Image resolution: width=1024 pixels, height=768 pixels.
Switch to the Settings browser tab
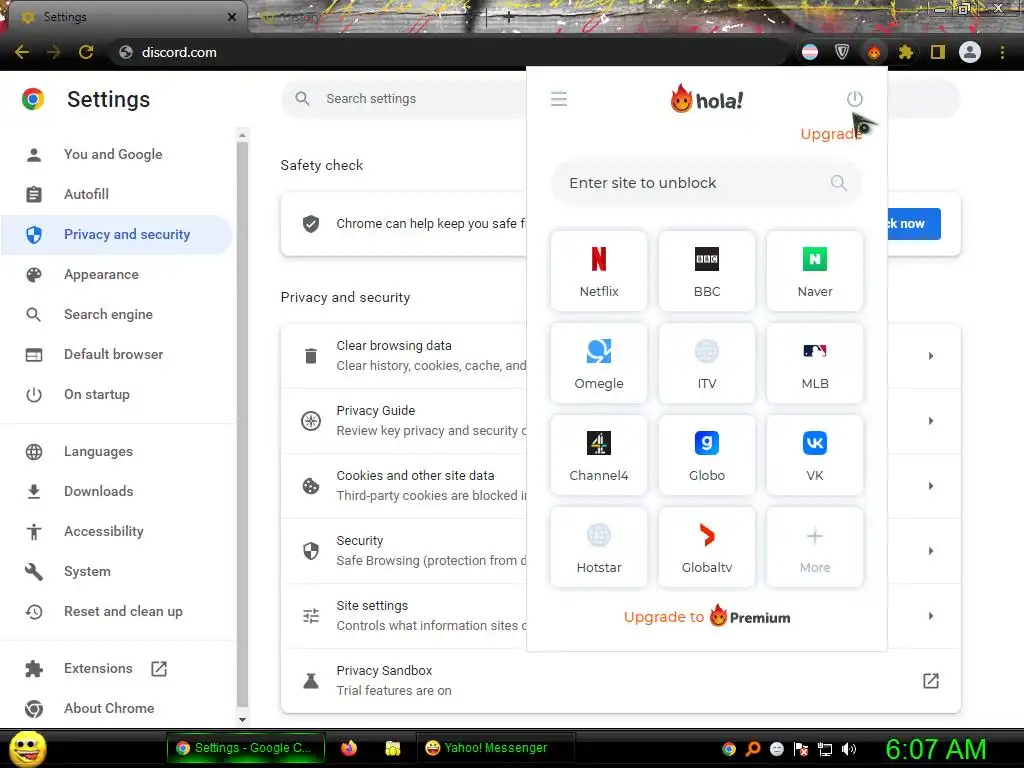(x=127, y=17)
